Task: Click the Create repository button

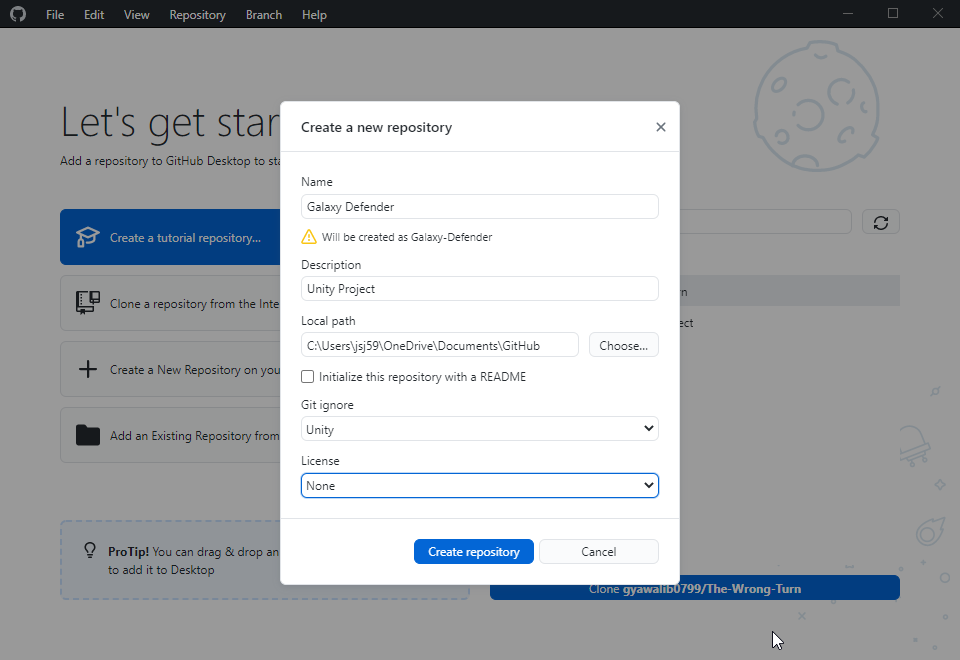Action: [x=473, y=551]
